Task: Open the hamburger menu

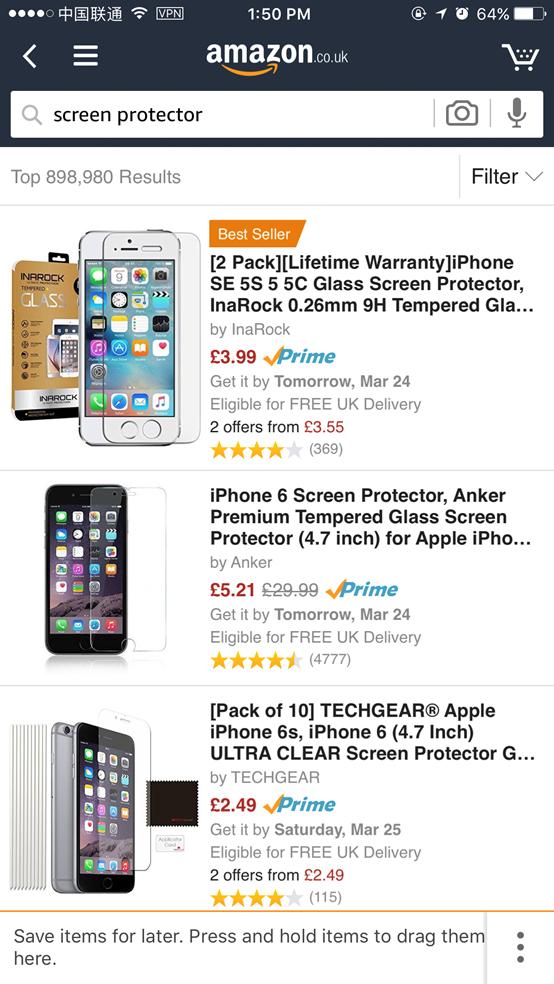Action: point(86,56)
